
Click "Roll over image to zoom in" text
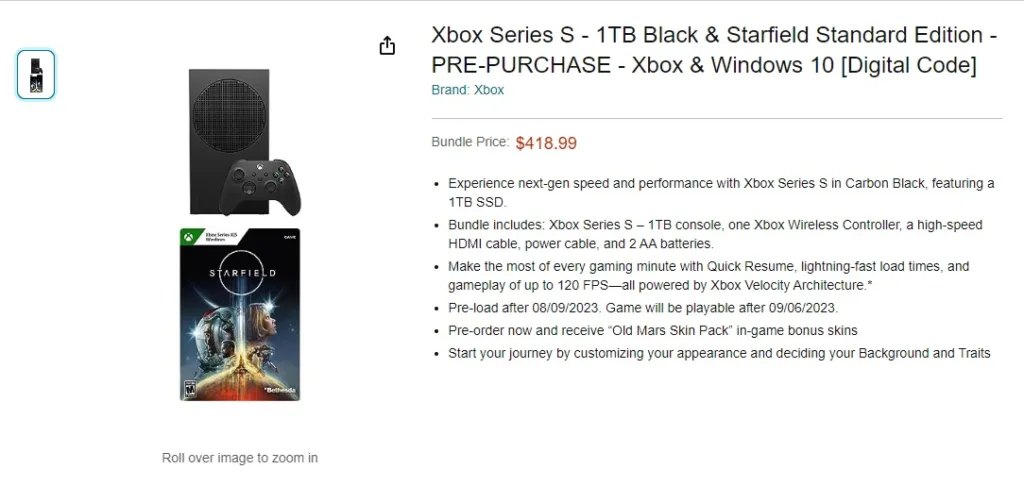pyautogui.click(x=240, y=458)
